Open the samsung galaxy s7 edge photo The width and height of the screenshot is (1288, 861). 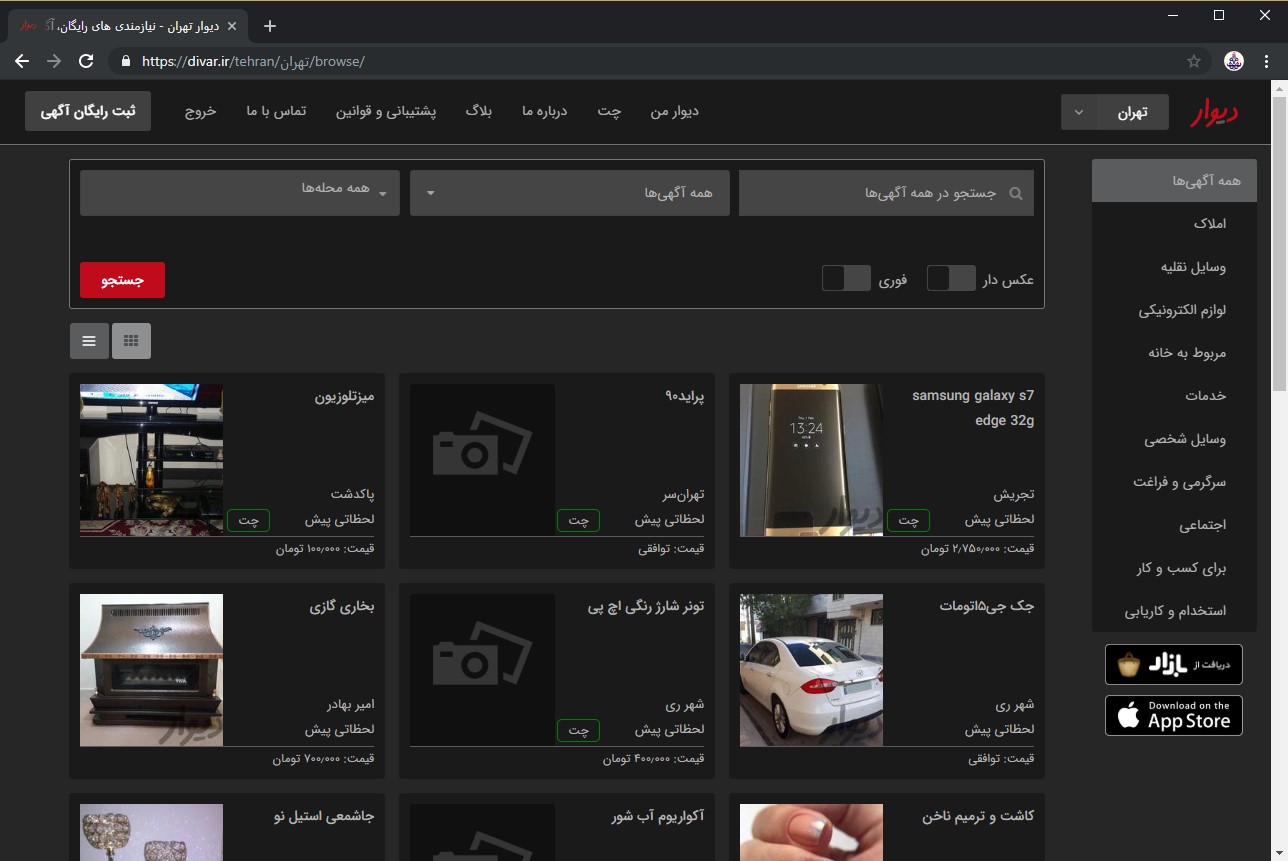811,460
